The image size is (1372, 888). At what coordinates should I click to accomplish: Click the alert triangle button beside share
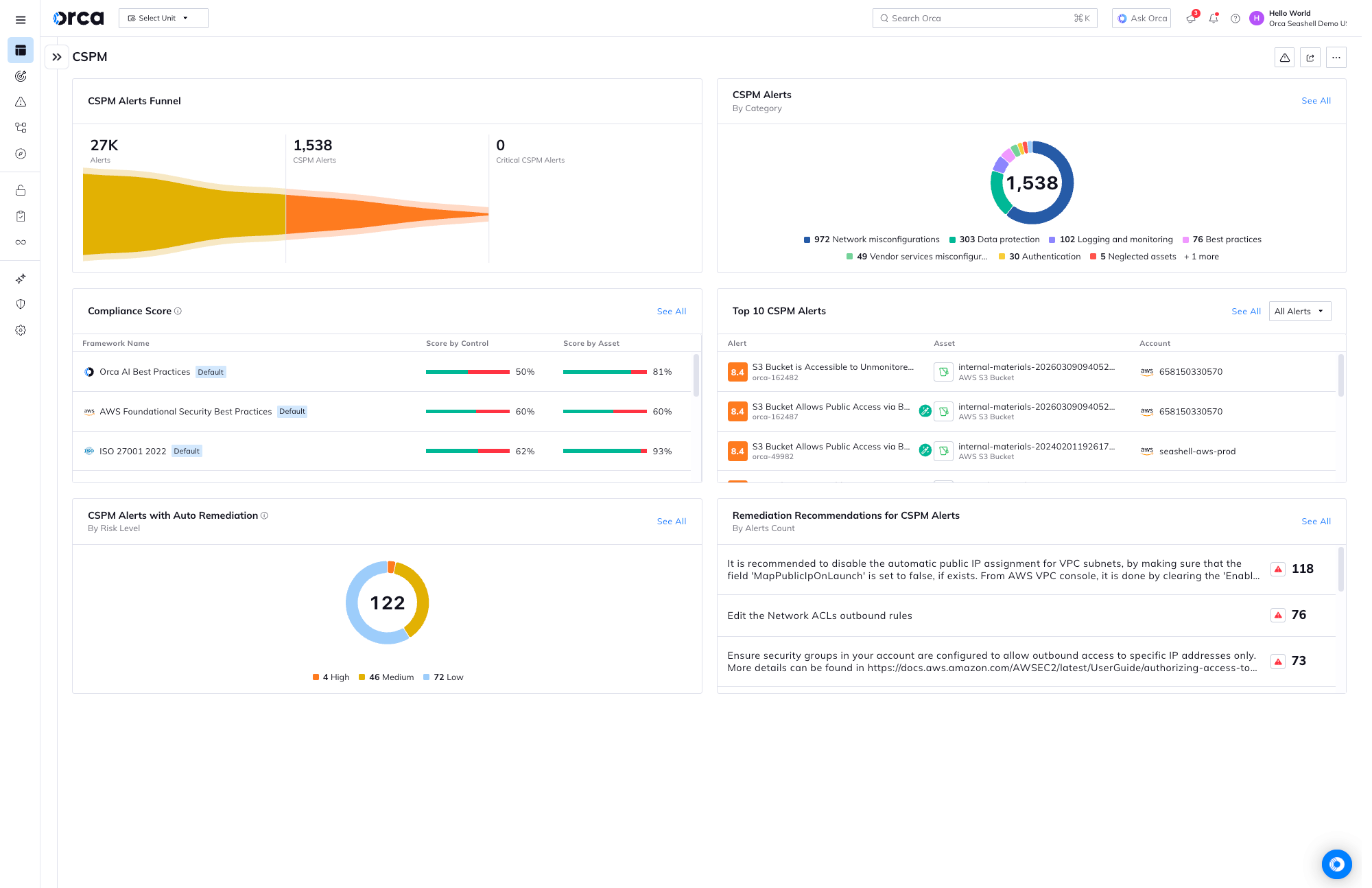(1284, 58)
